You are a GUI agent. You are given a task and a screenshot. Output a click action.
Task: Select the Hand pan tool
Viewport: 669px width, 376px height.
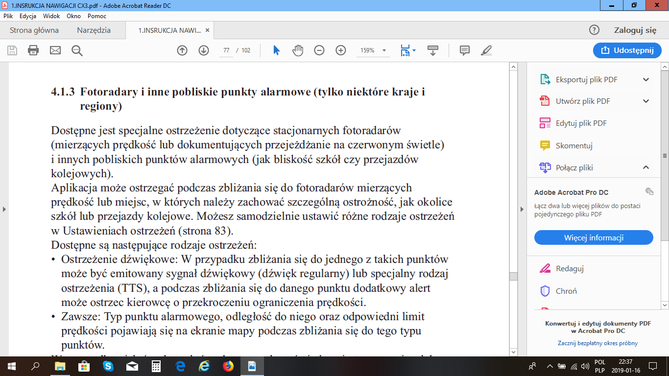(x=297, y=50)
